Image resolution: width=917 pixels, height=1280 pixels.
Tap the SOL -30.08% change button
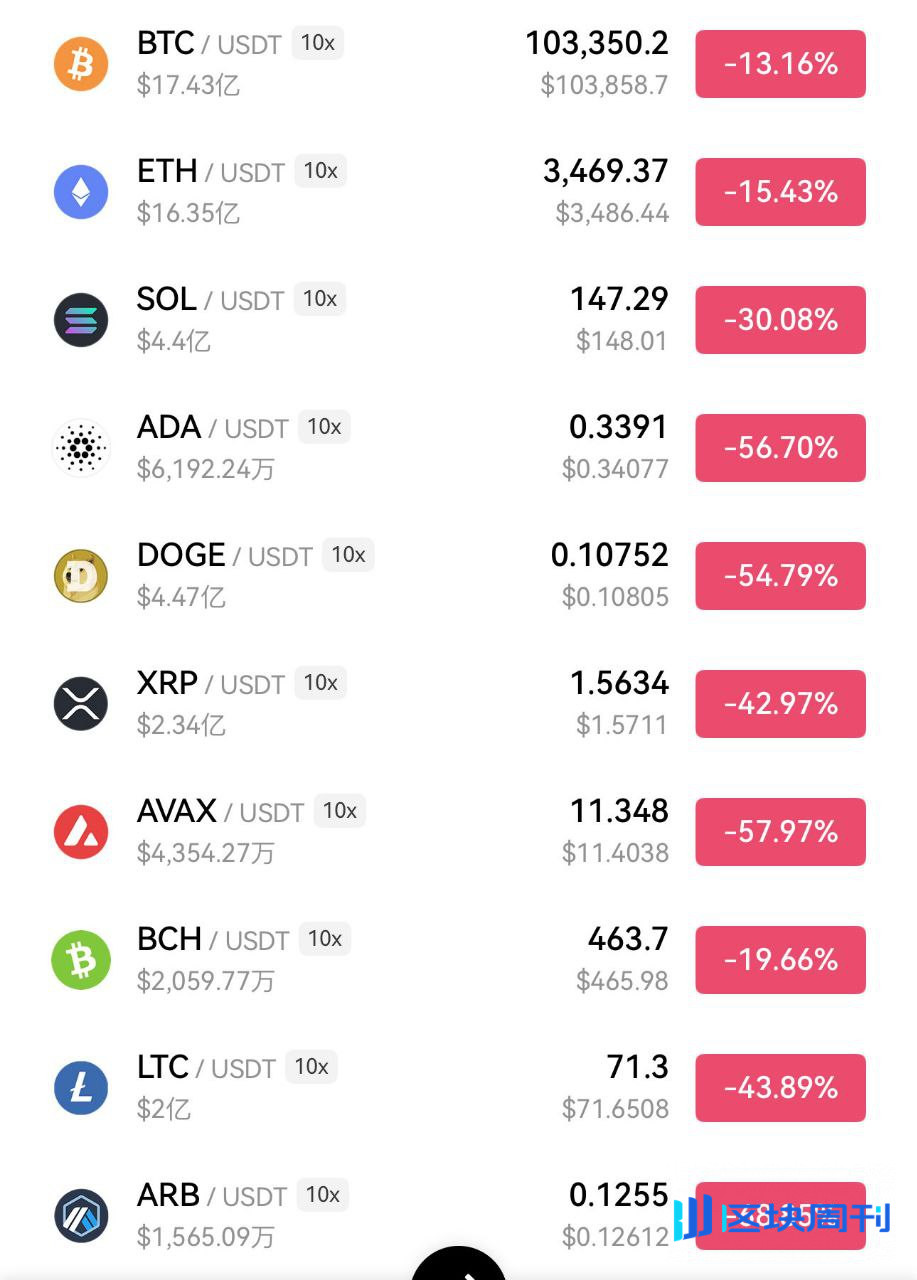click(780, 320)
